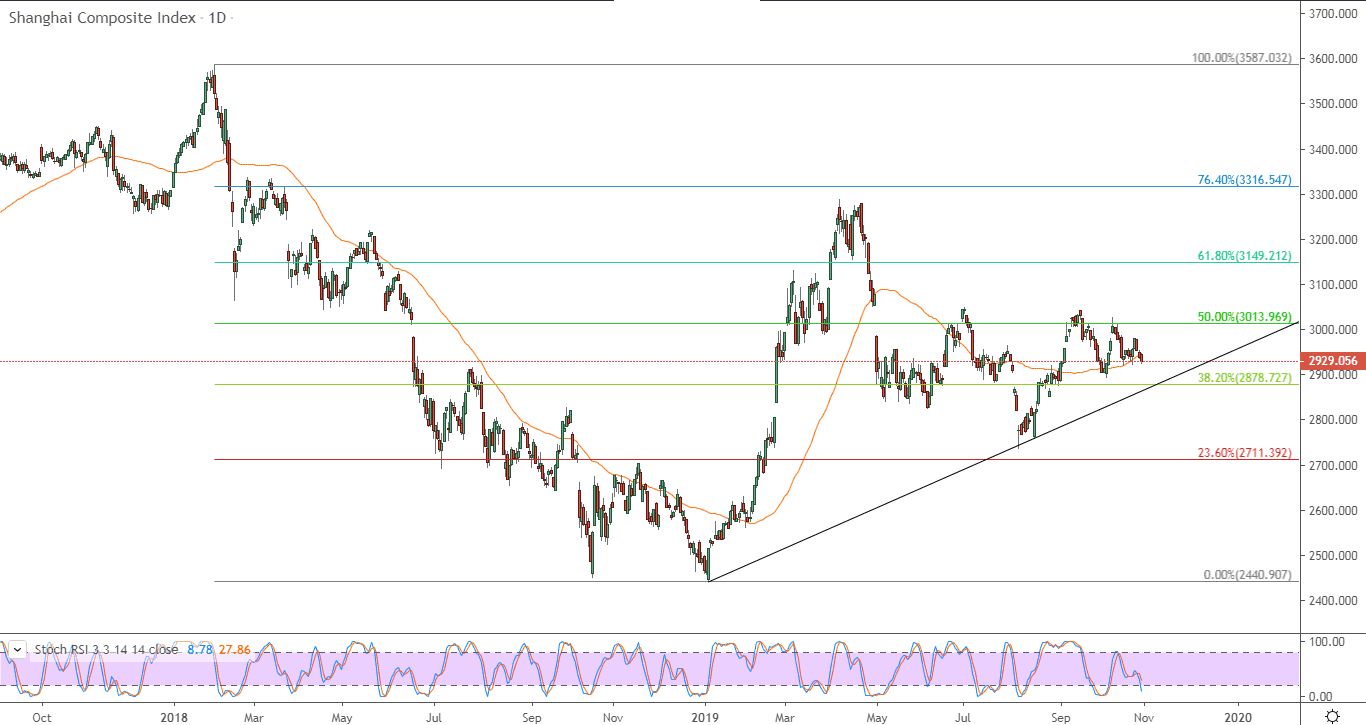This screenshot has width=1366, height=725.
Task: Click the 2019 label on time axis
Action: [705, 716]
